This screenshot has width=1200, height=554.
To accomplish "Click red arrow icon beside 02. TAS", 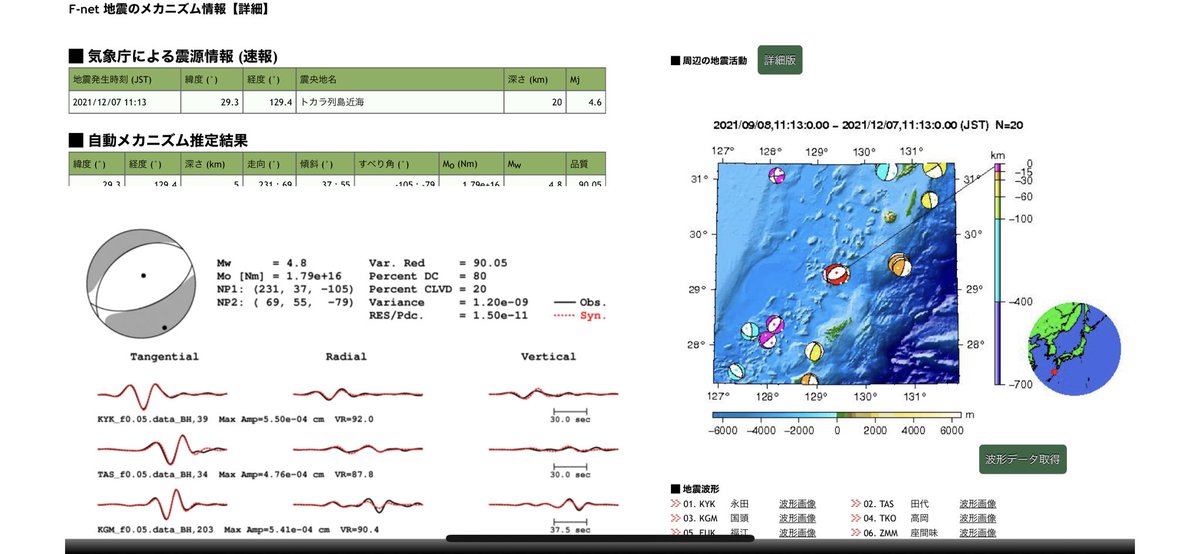I will 856,504.
